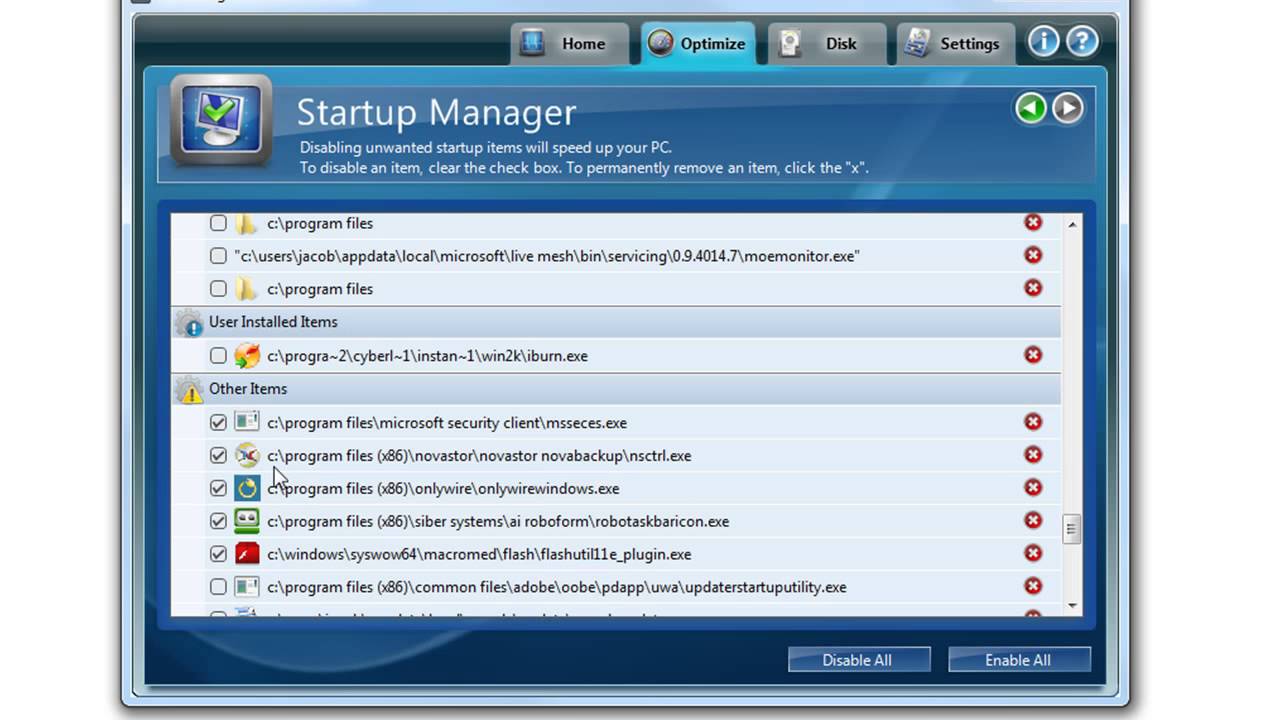Go to the Settings tab
1280x720 pixels.
pos(955,44)
